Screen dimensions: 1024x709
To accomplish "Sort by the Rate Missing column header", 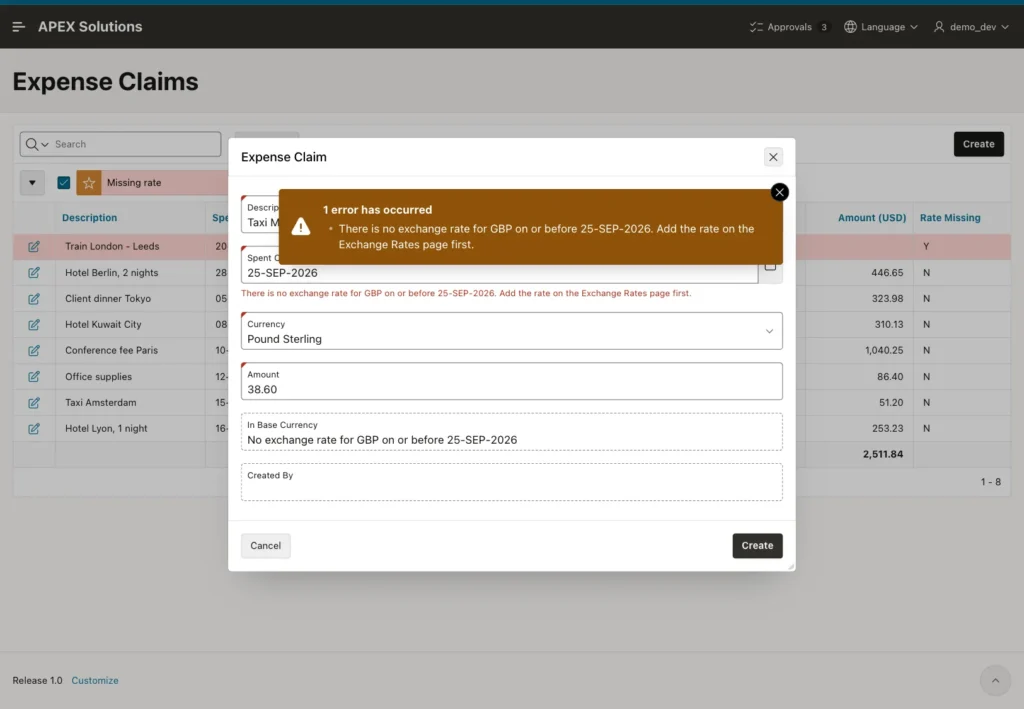I will pos(950,218).
